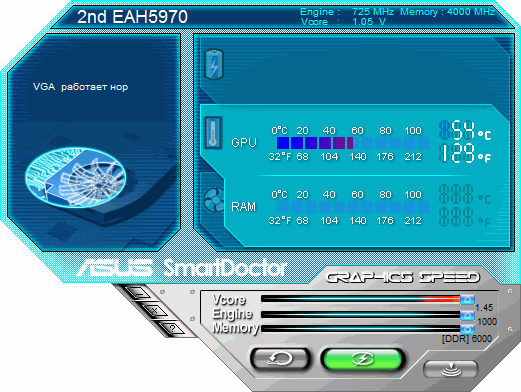Minimize SmartDoctor with the dash button

point(139,293)
